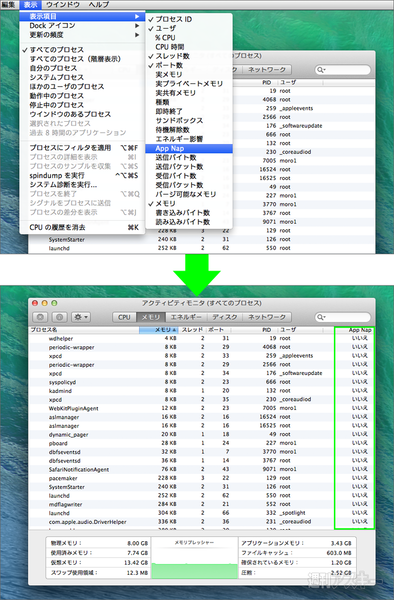Select the highlighted App Nap menu item

189,148
